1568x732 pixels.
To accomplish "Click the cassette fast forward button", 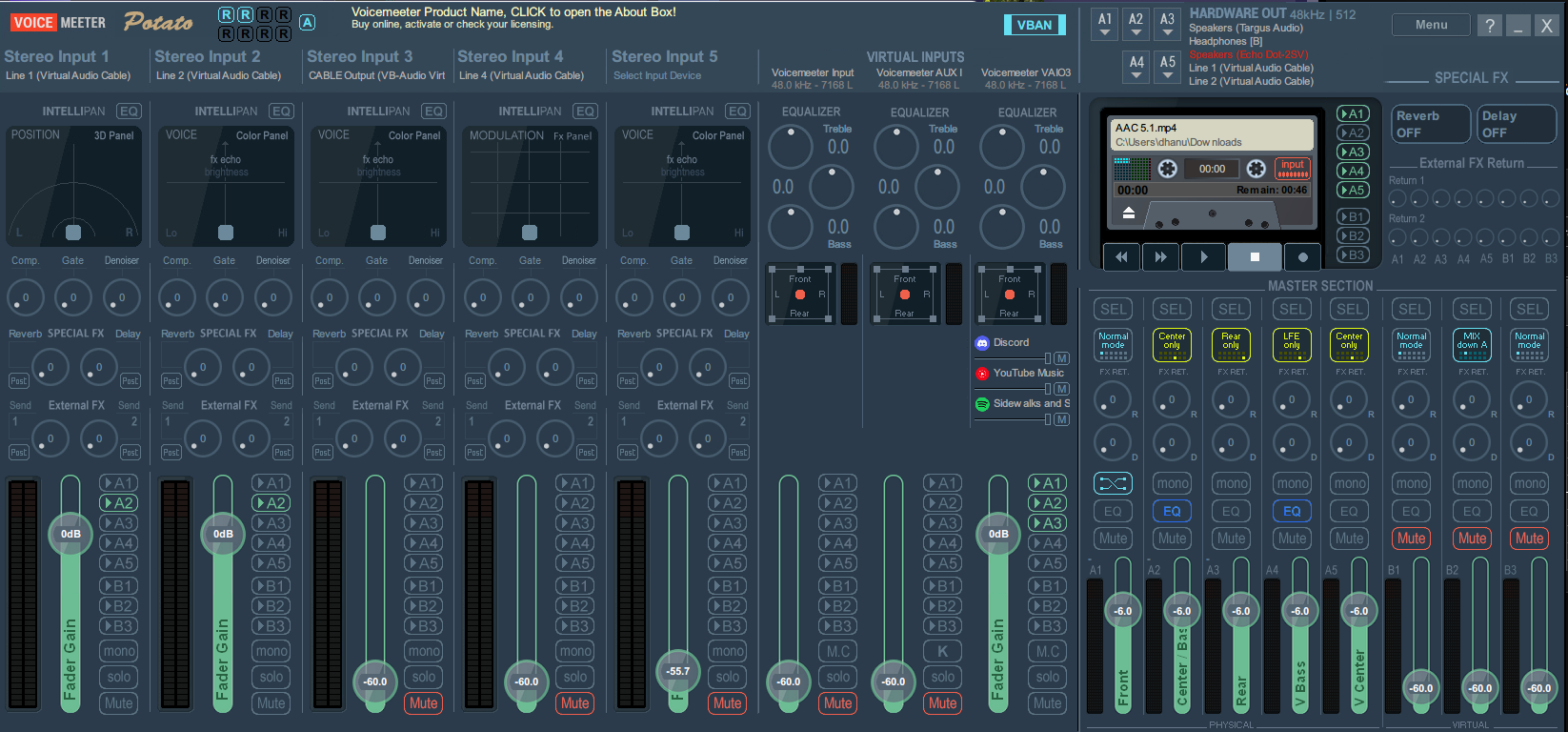I will click(1160, 256).
